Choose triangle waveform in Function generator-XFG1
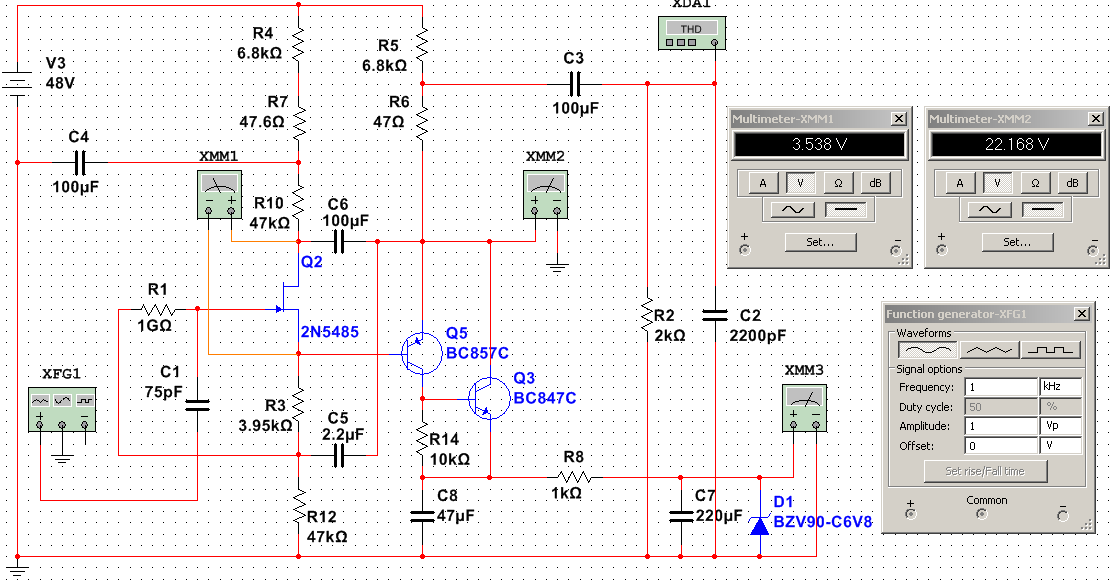This screenshot has height=581, width=1116. click(x=989, y=350)
